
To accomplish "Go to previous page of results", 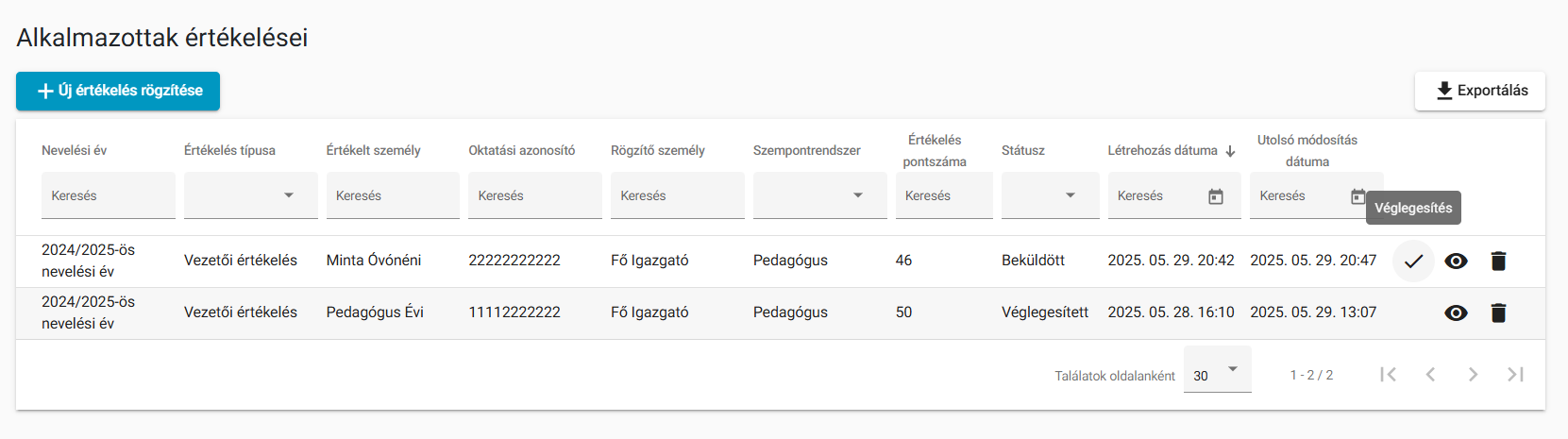I will point(1430,375).
